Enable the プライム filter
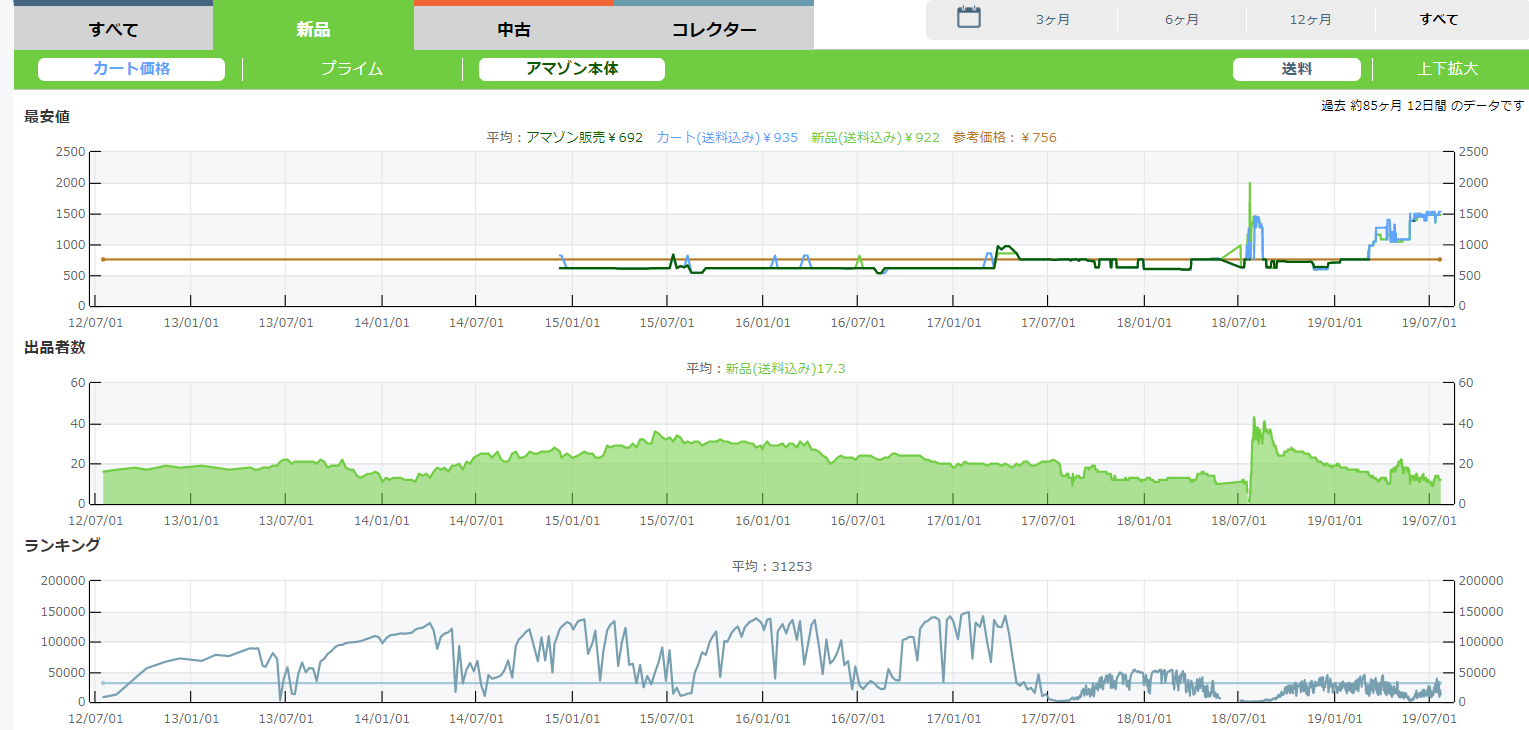 point(352,69)
